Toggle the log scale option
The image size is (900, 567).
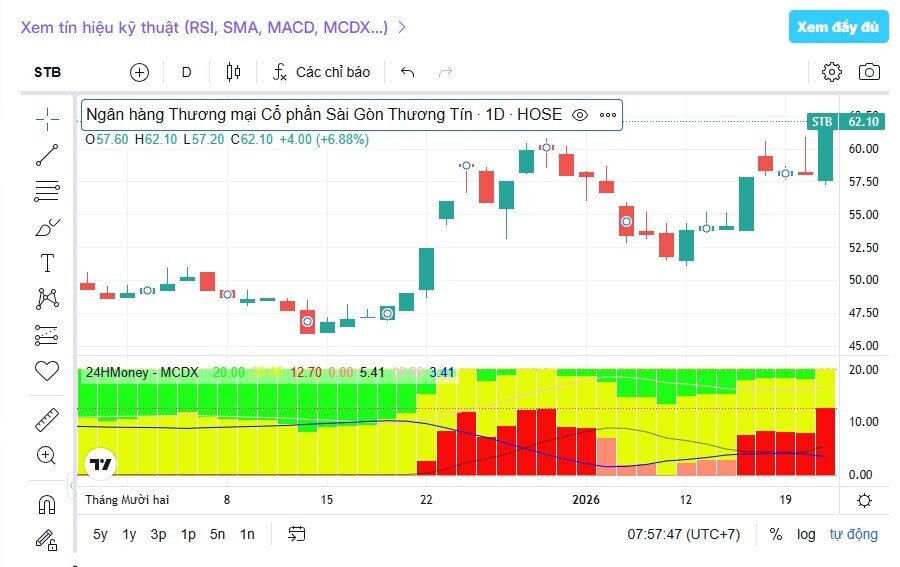coord(806,534)
